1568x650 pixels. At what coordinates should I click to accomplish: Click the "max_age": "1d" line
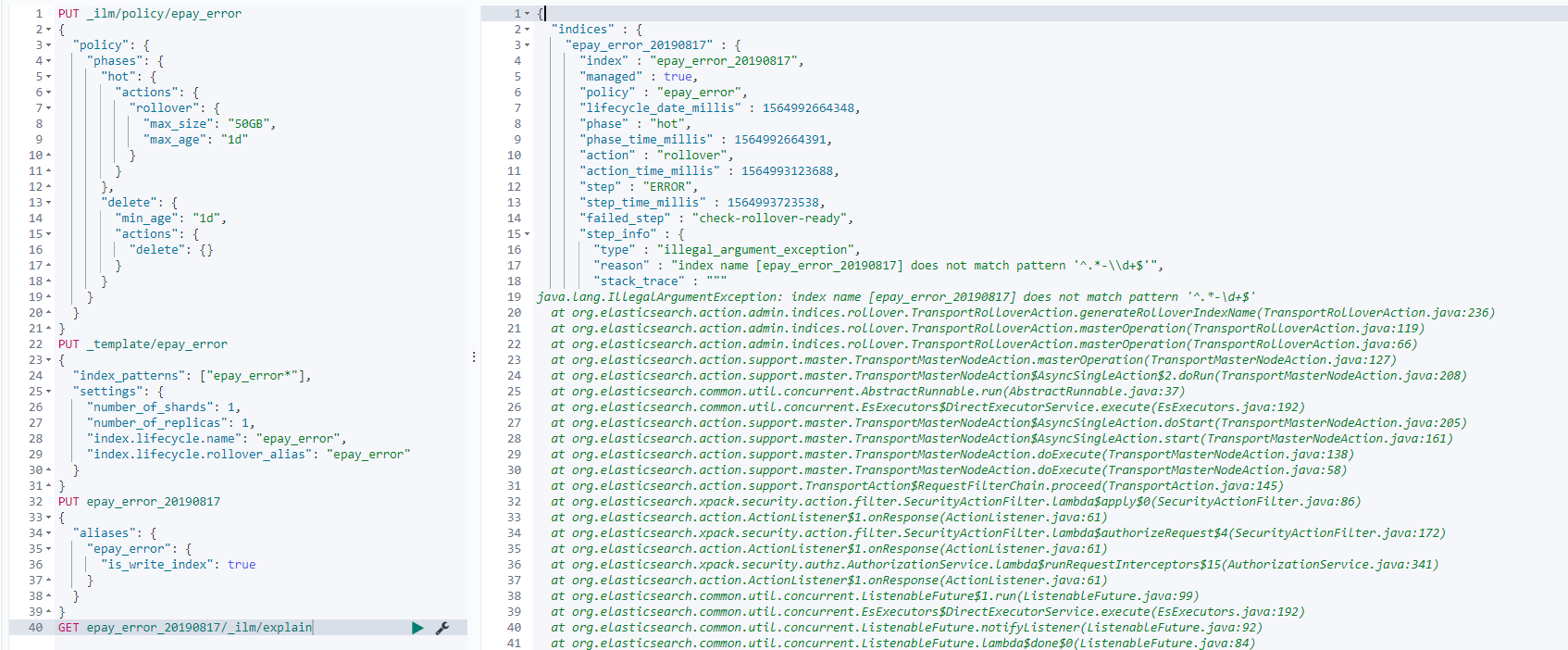(x=195, y=140)
